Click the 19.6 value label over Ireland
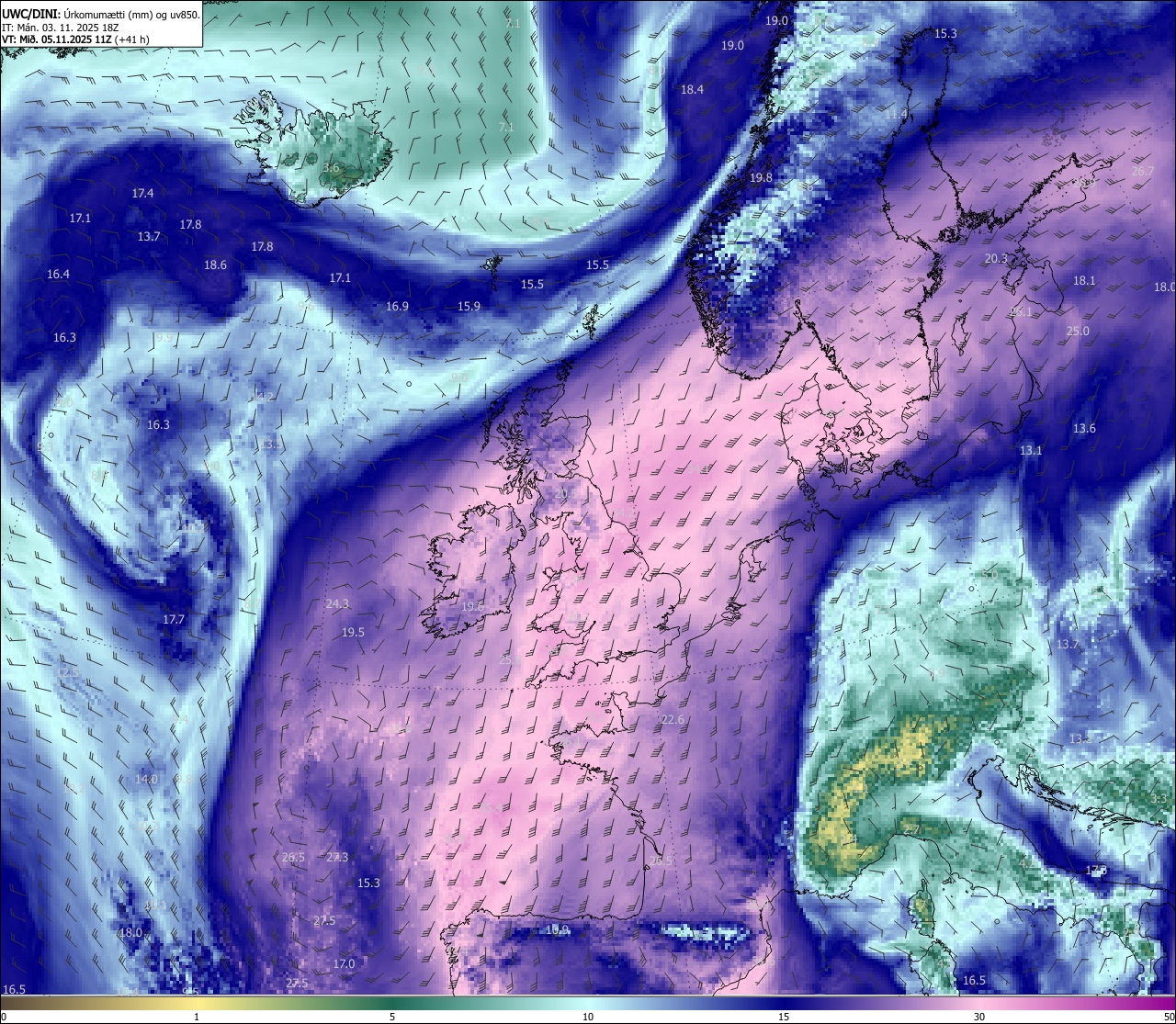Viewport: 1176px width, 1024px height. [x=472, y=607]
